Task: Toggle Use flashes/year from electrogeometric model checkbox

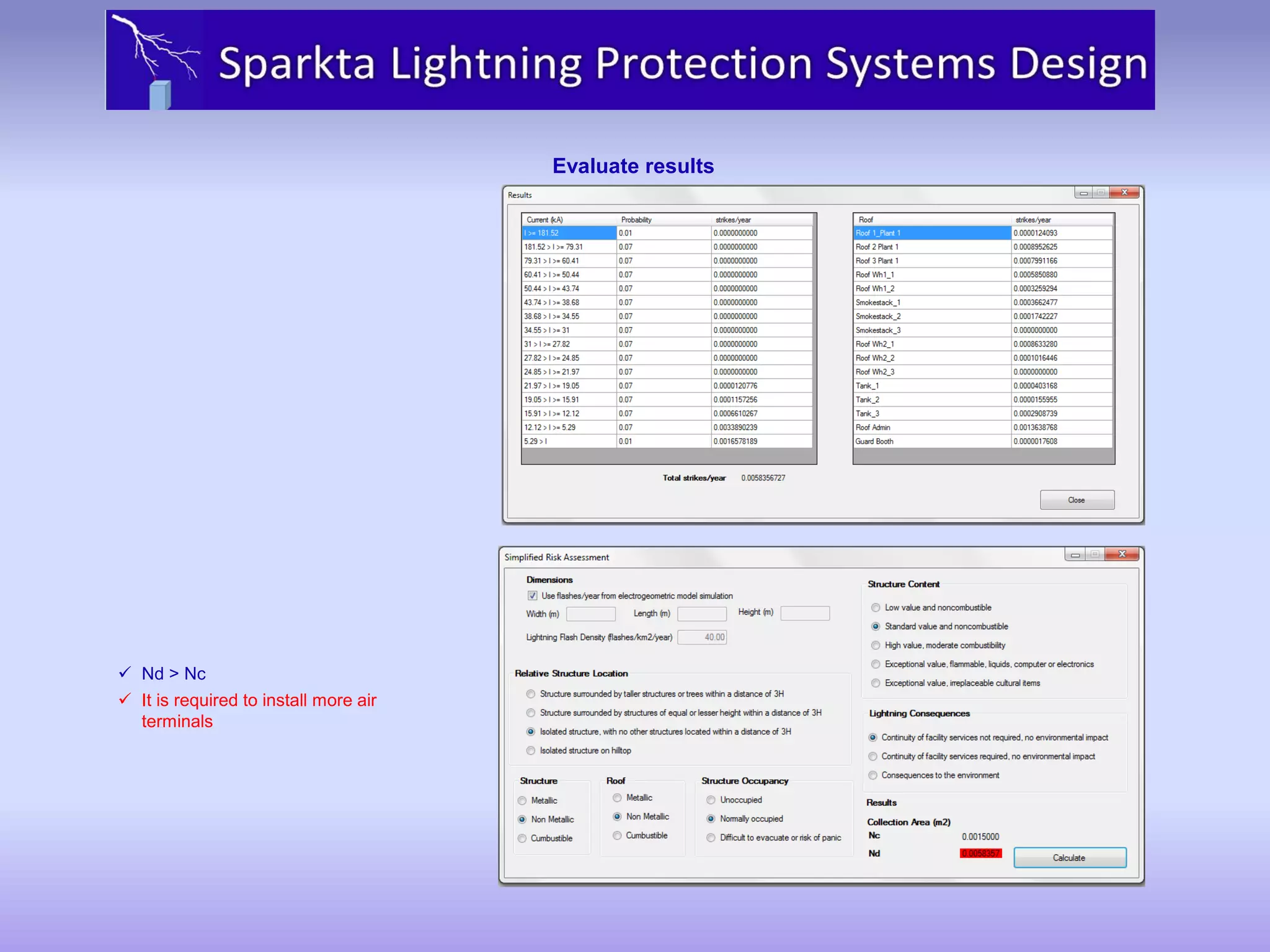Action: [533, 596]
